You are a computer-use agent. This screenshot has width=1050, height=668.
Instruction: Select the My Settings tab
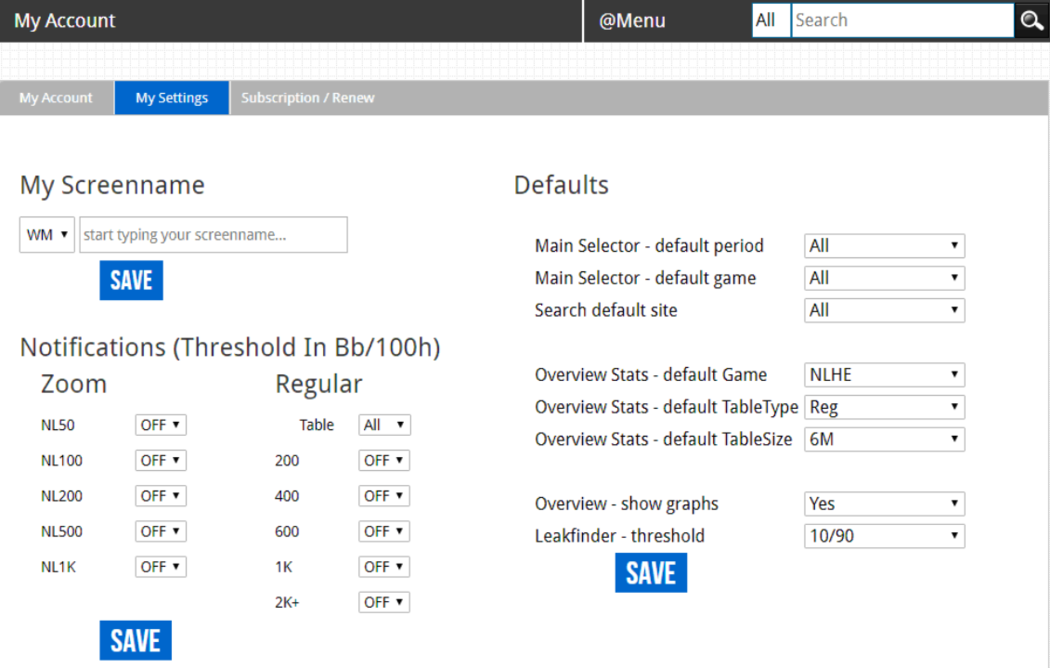coord(172,98)
